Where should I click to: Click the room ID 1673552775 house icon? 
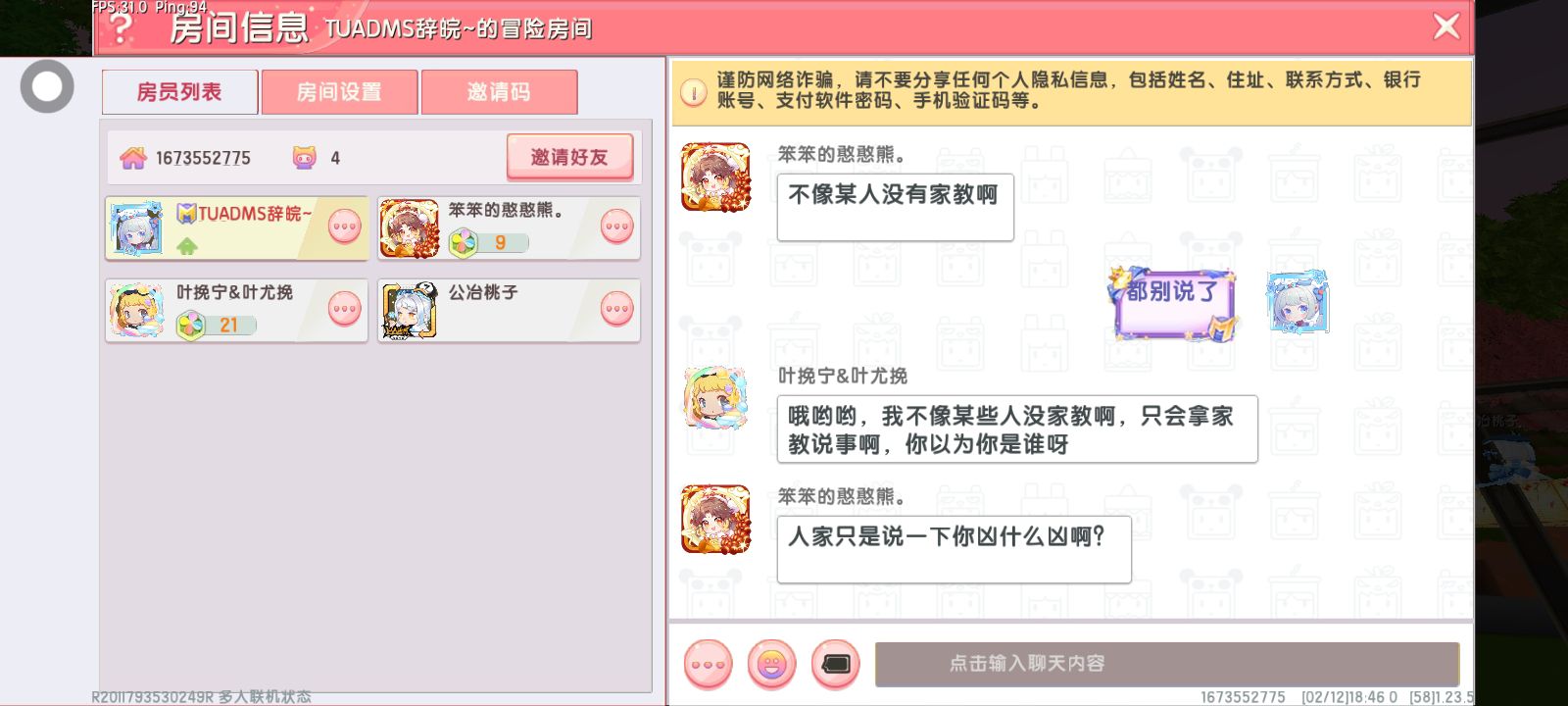[133, 158]
